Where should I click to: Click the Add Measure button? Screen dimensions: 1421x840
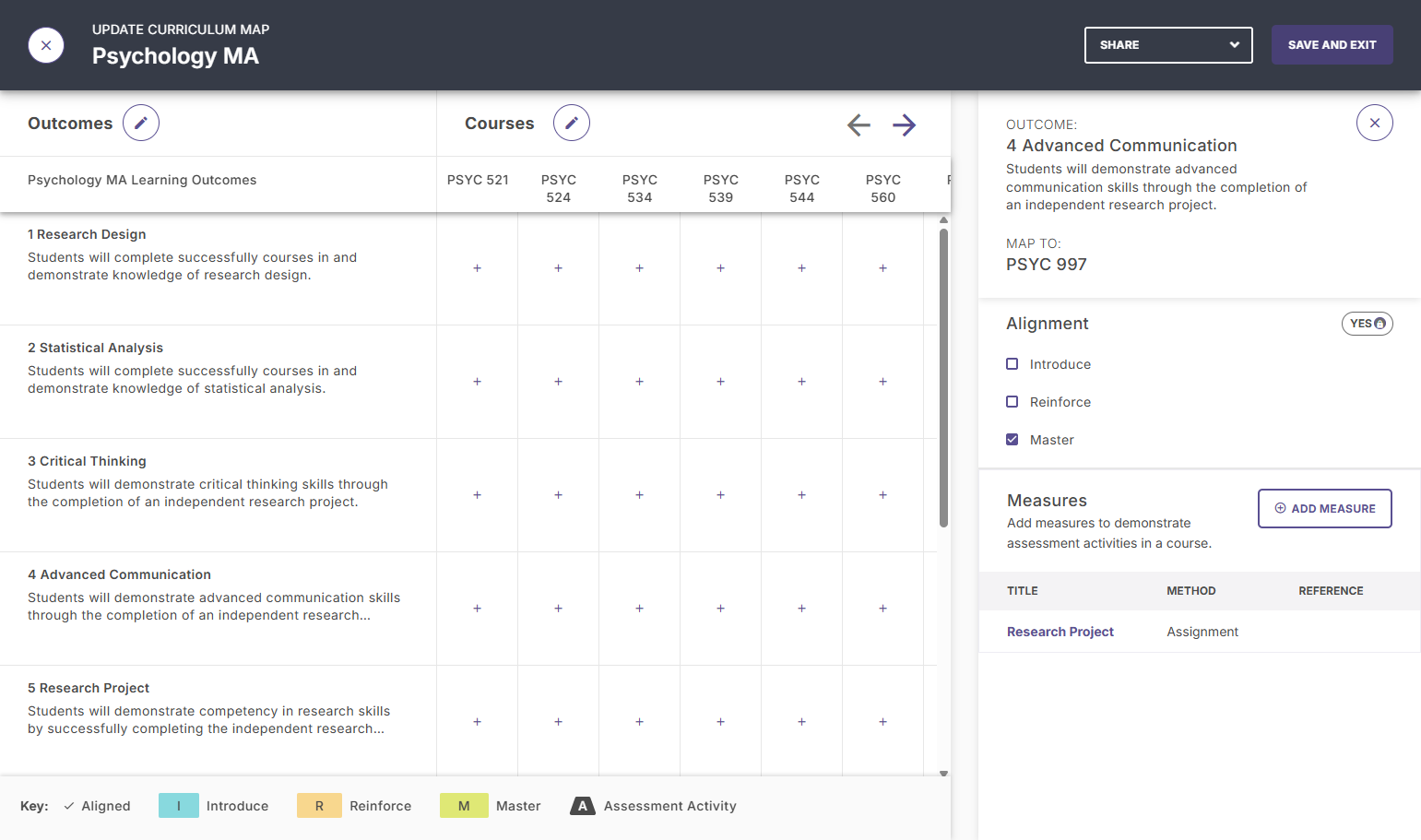click(x=1324, y=509)
